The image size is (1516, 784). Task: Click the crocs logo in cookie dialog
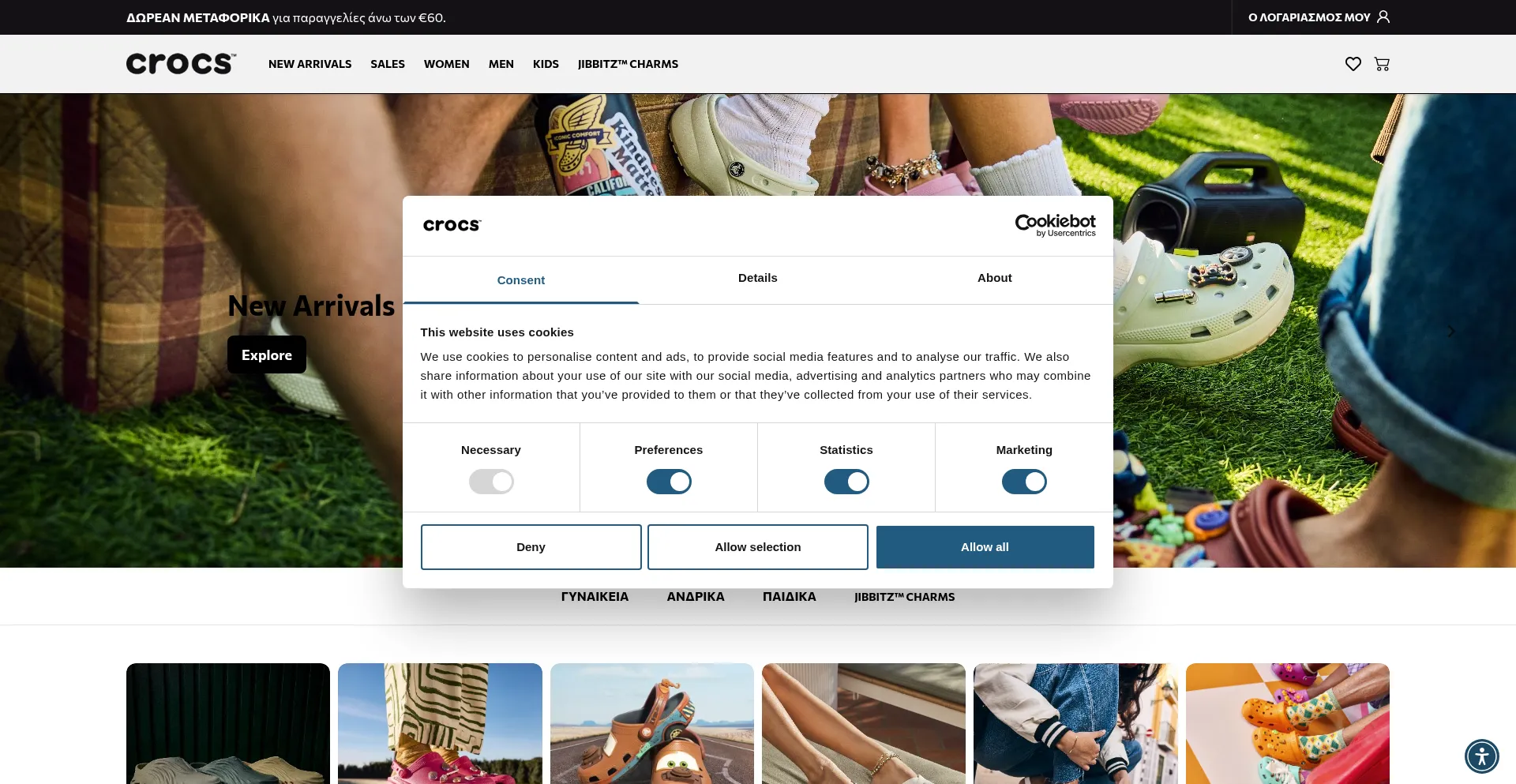coord(452,225)
